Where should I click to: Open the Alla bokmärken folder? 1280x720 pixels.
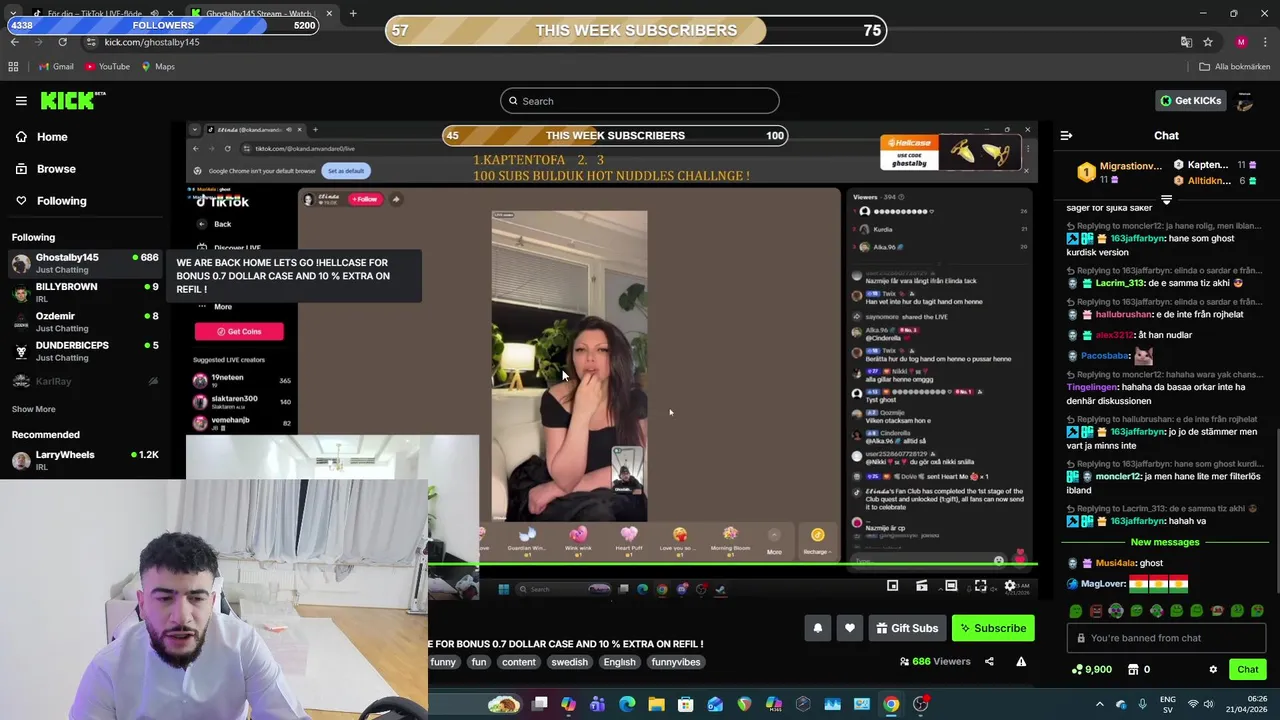pos(1235,67)
